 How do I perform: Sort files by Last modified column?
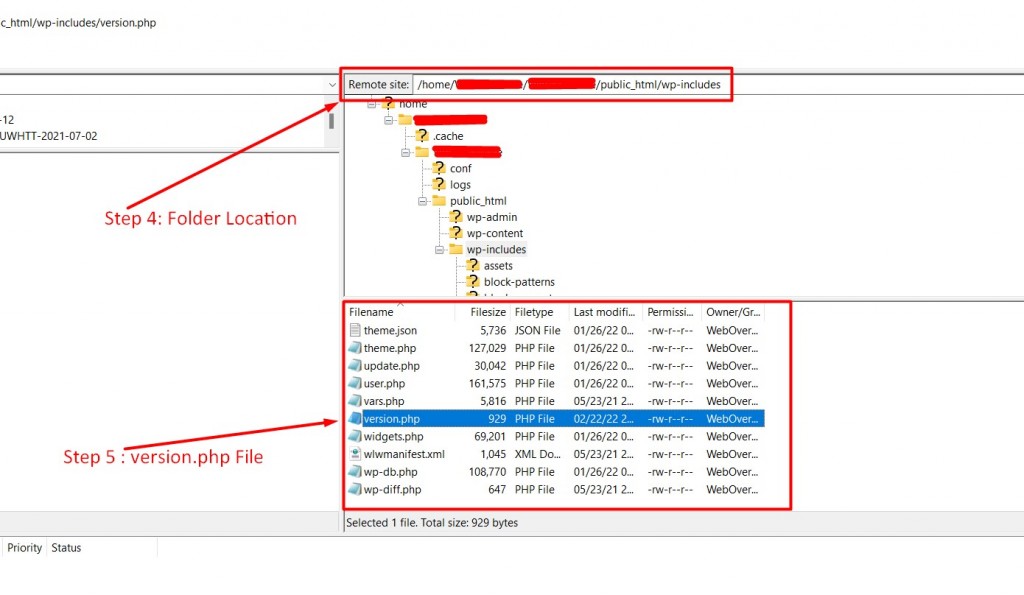606,312
